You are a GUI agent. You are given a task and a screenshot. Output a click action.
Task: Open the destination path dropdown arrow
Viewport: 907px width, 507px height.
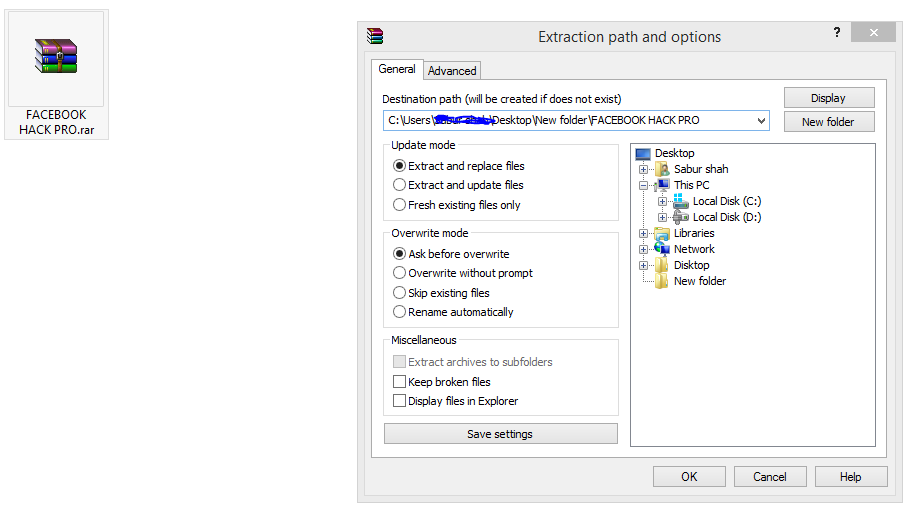pos(762,121)
